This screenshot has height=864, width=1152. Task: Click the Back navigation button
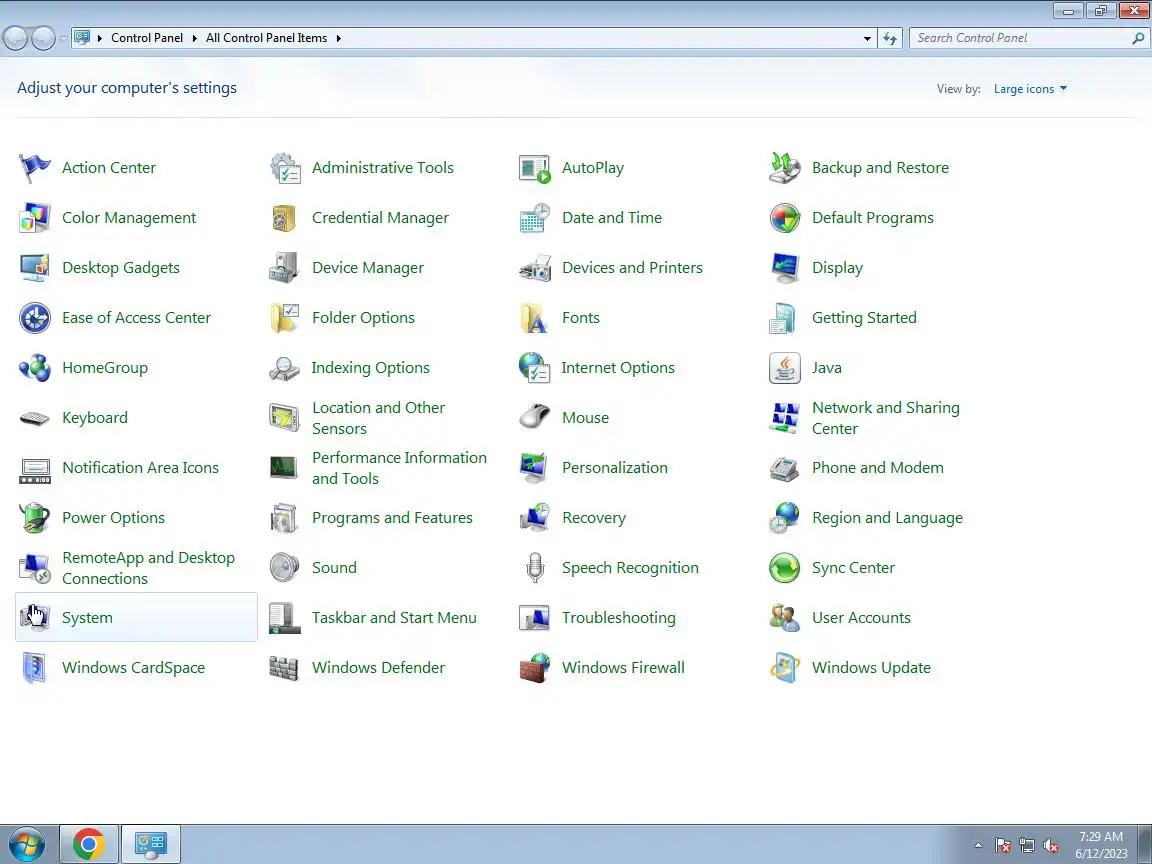(15, 38)
